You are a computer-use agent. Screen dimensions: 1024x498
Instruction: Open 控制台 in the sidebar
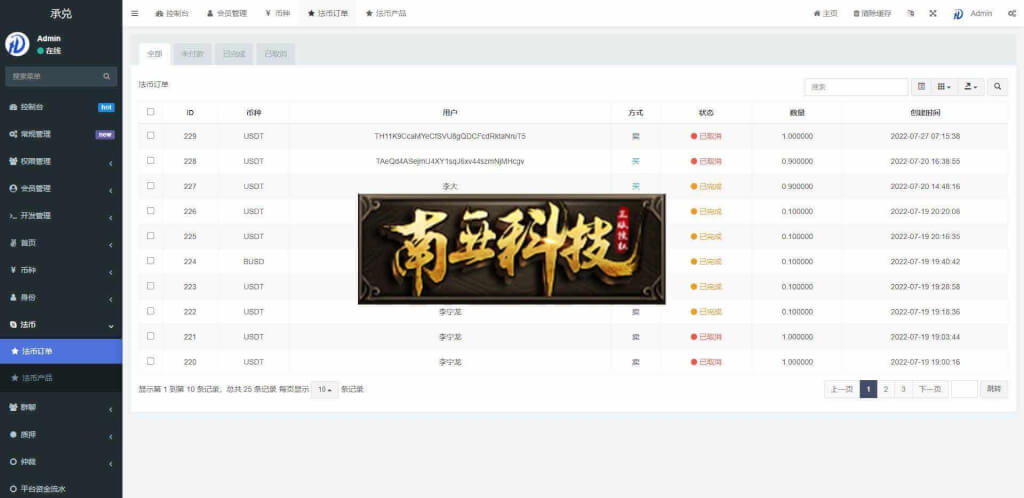[61, 107]
